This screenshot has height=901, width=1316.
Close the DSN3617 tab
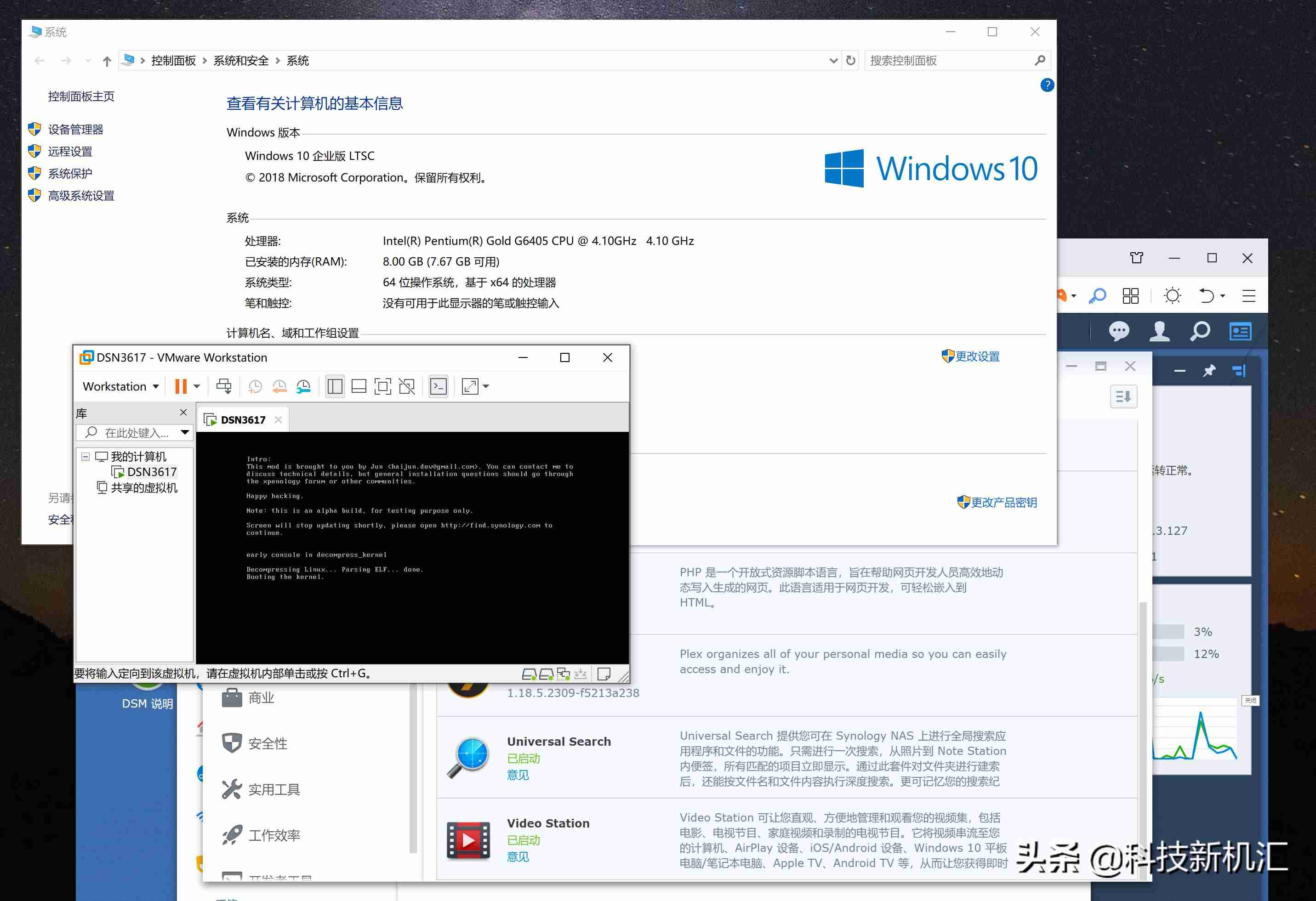coord(278,420)
